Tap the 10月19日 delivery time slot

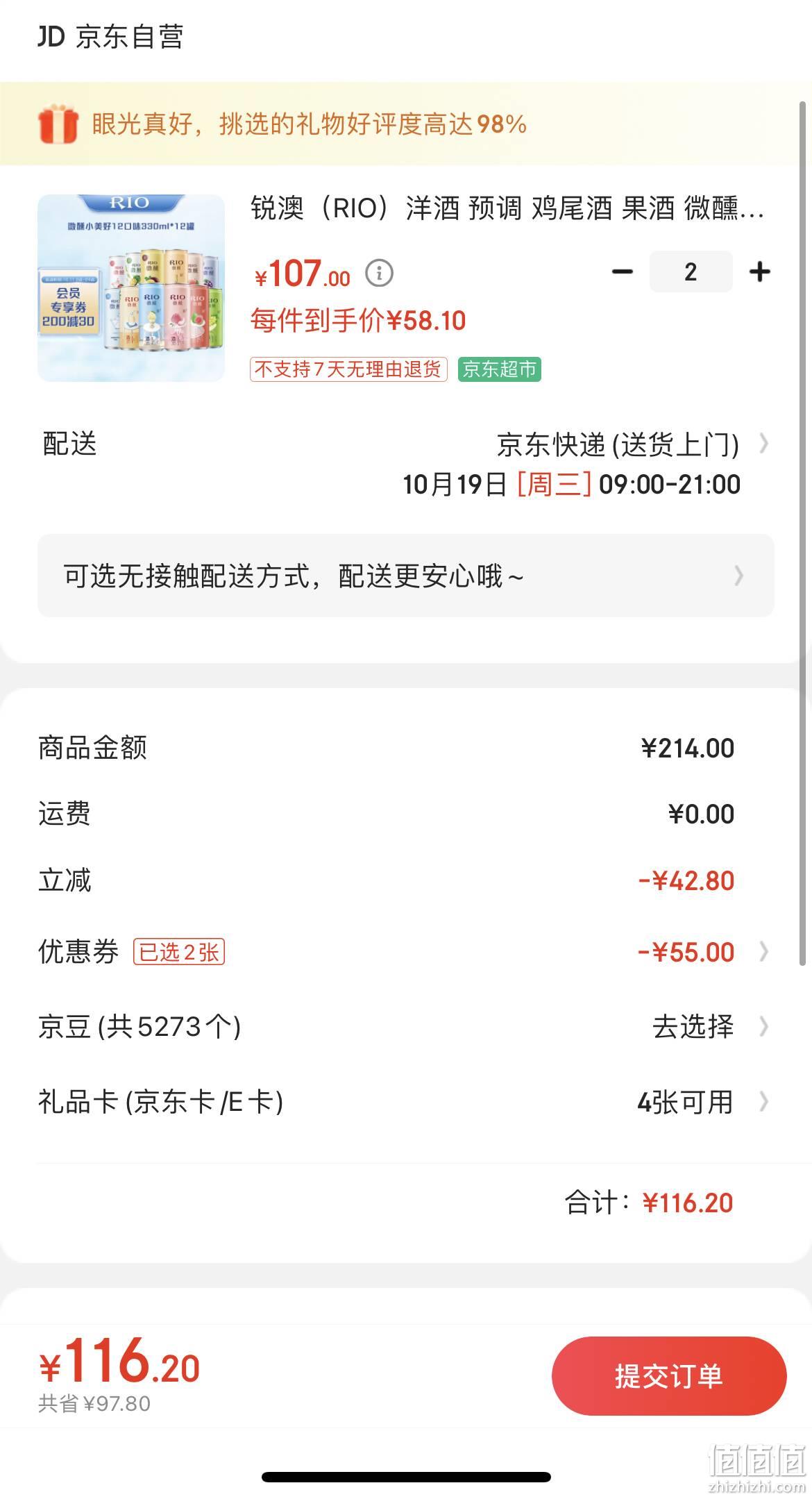(571, 484)
